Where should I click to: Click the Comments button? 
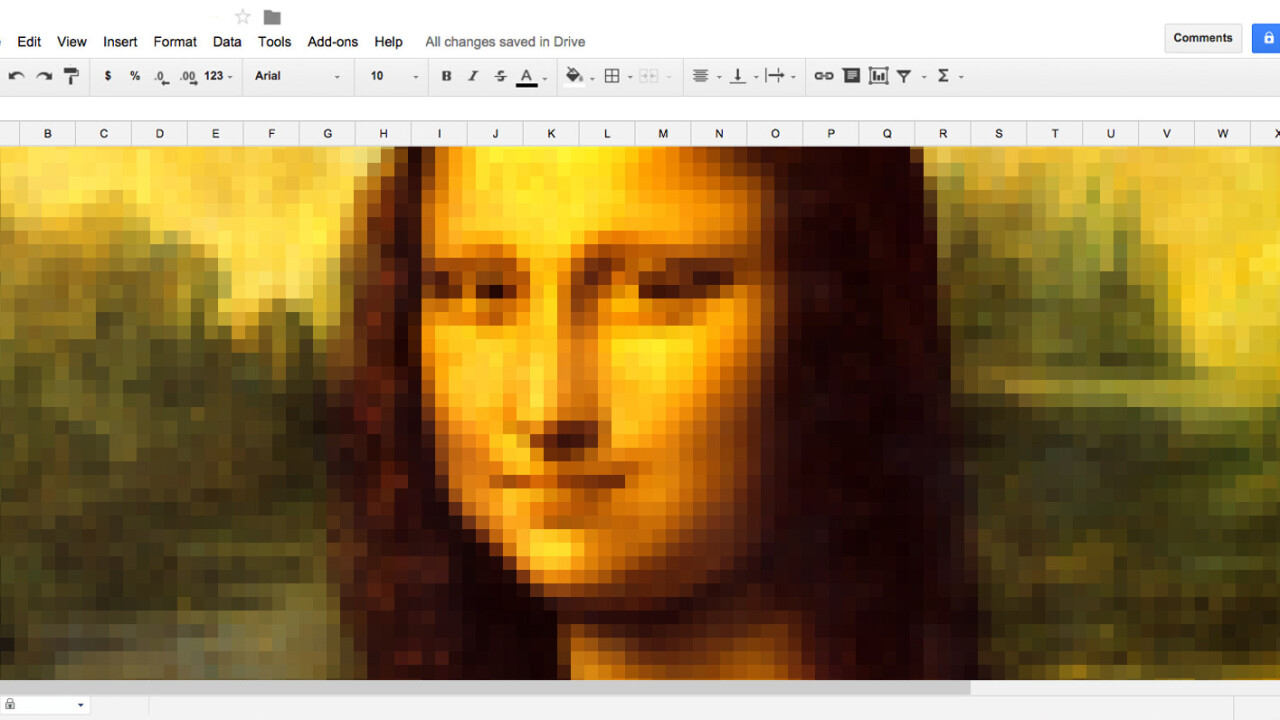pos(1202,38)
